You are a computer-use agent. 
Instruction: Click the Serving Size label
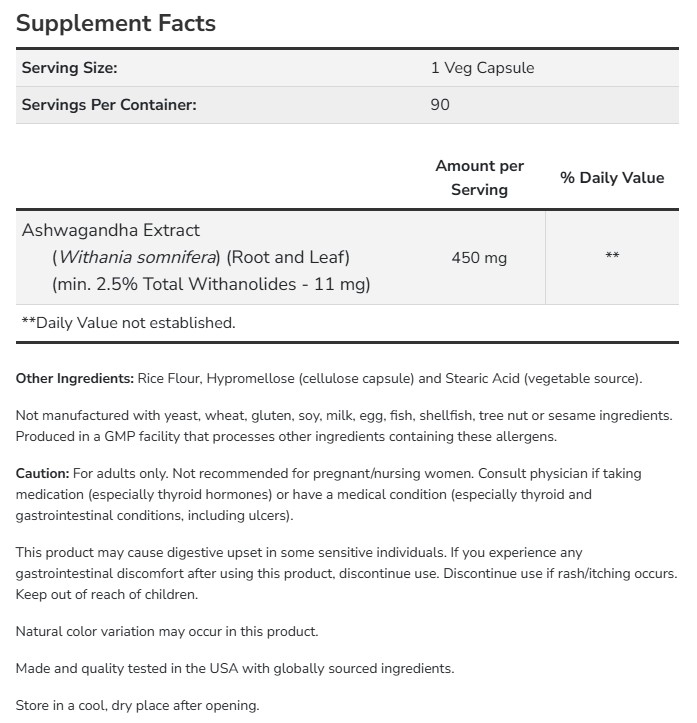tap(70, 68)
